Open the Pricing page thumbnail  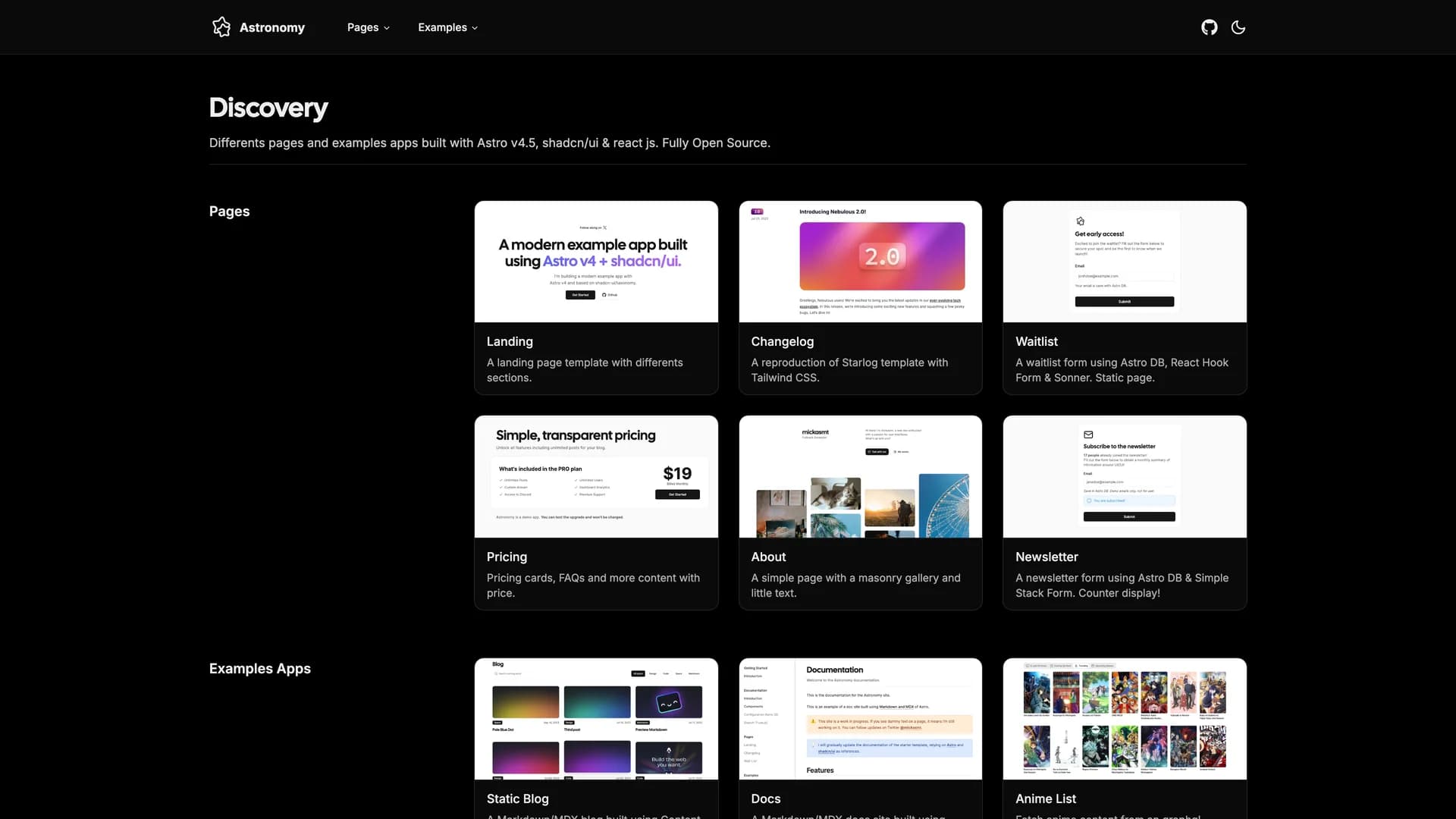[x=595, y=476]
